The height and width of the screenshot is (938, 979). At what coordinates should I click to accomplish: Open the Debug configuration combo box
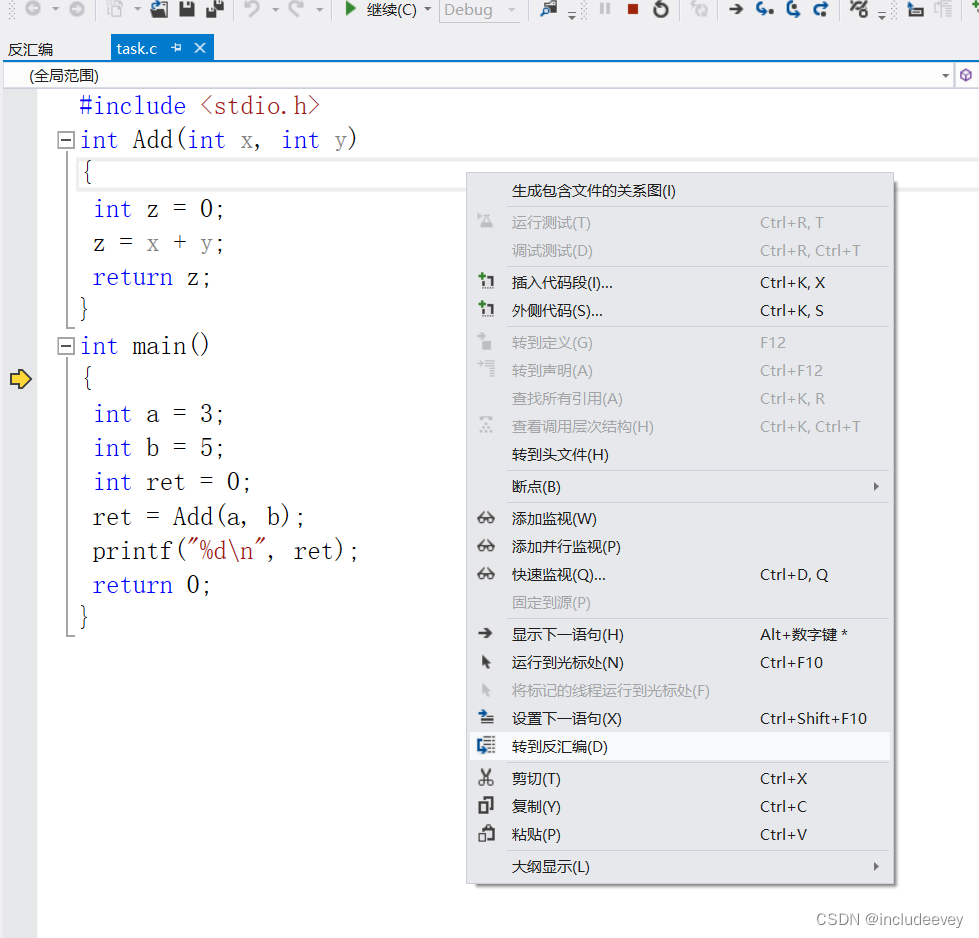pos(479,10)
